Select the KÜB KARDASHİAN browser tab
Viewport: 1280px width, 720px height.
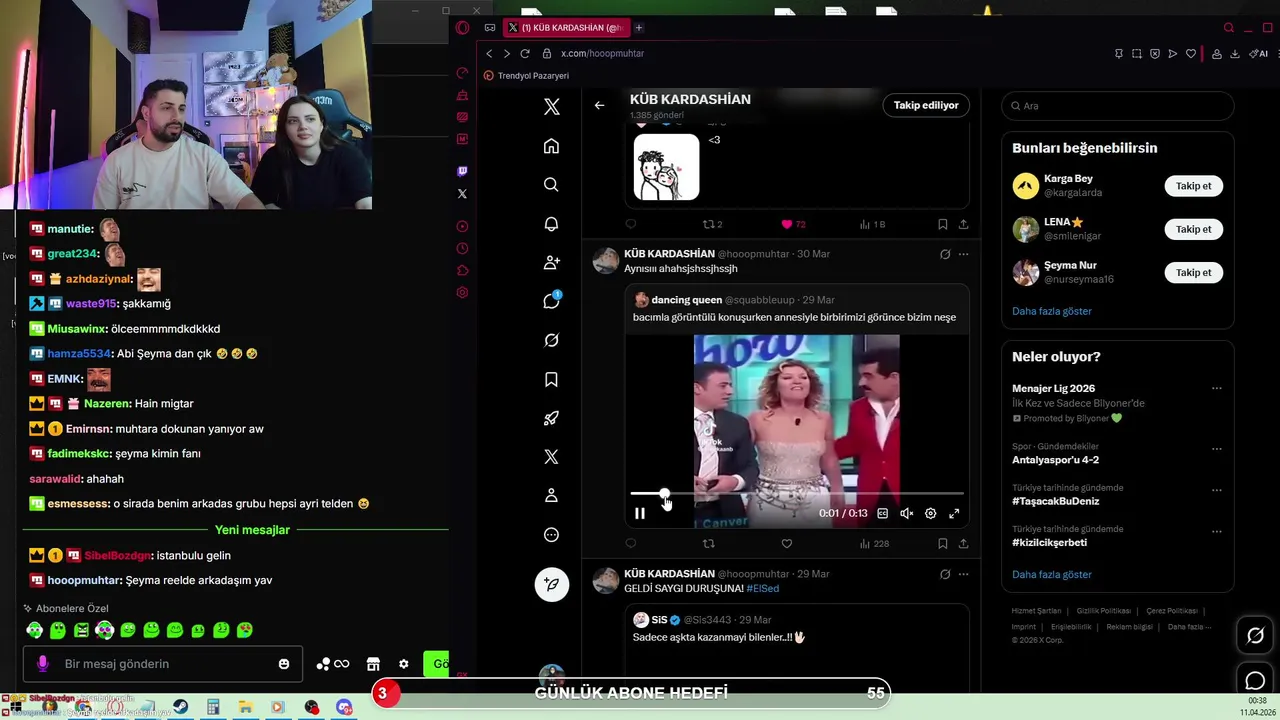(x=565, y=27)
